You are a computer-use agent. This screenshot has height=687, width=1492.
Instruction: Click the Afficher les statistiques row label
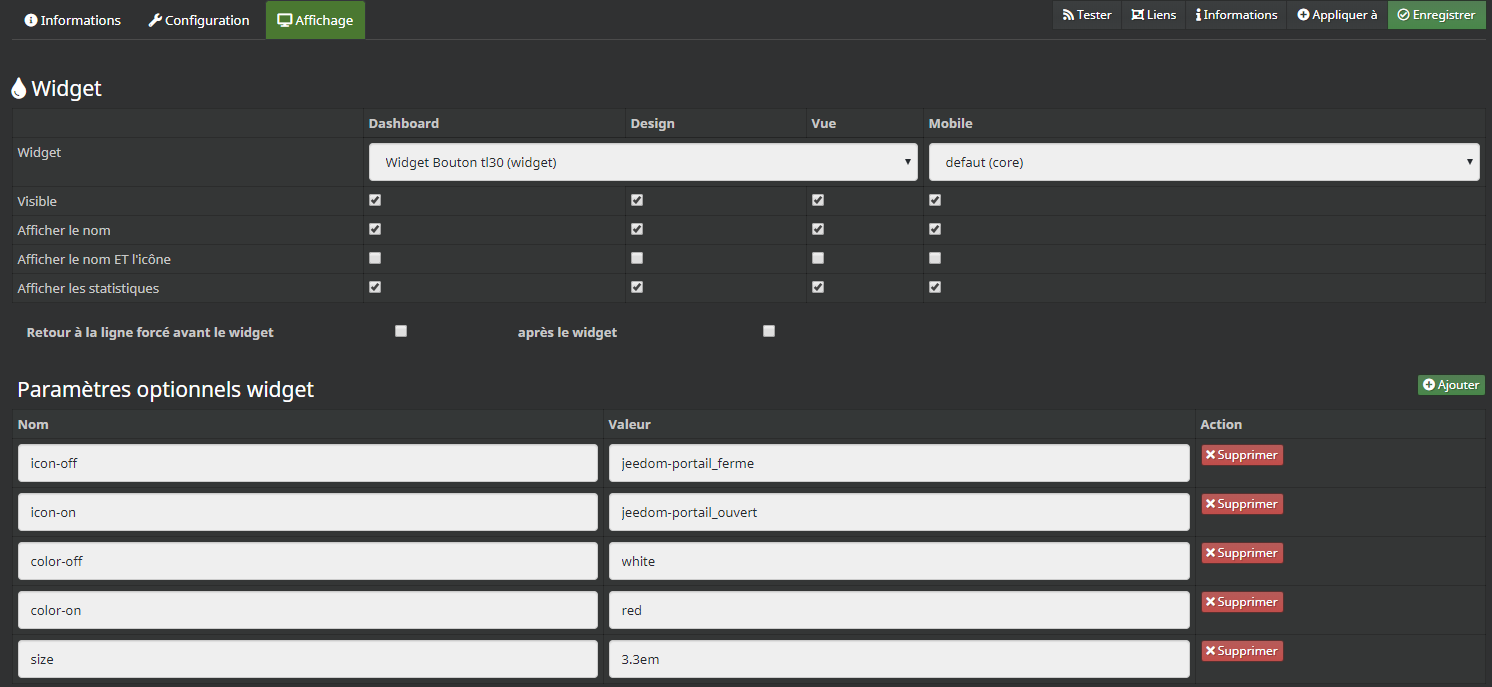pos(88,288)
